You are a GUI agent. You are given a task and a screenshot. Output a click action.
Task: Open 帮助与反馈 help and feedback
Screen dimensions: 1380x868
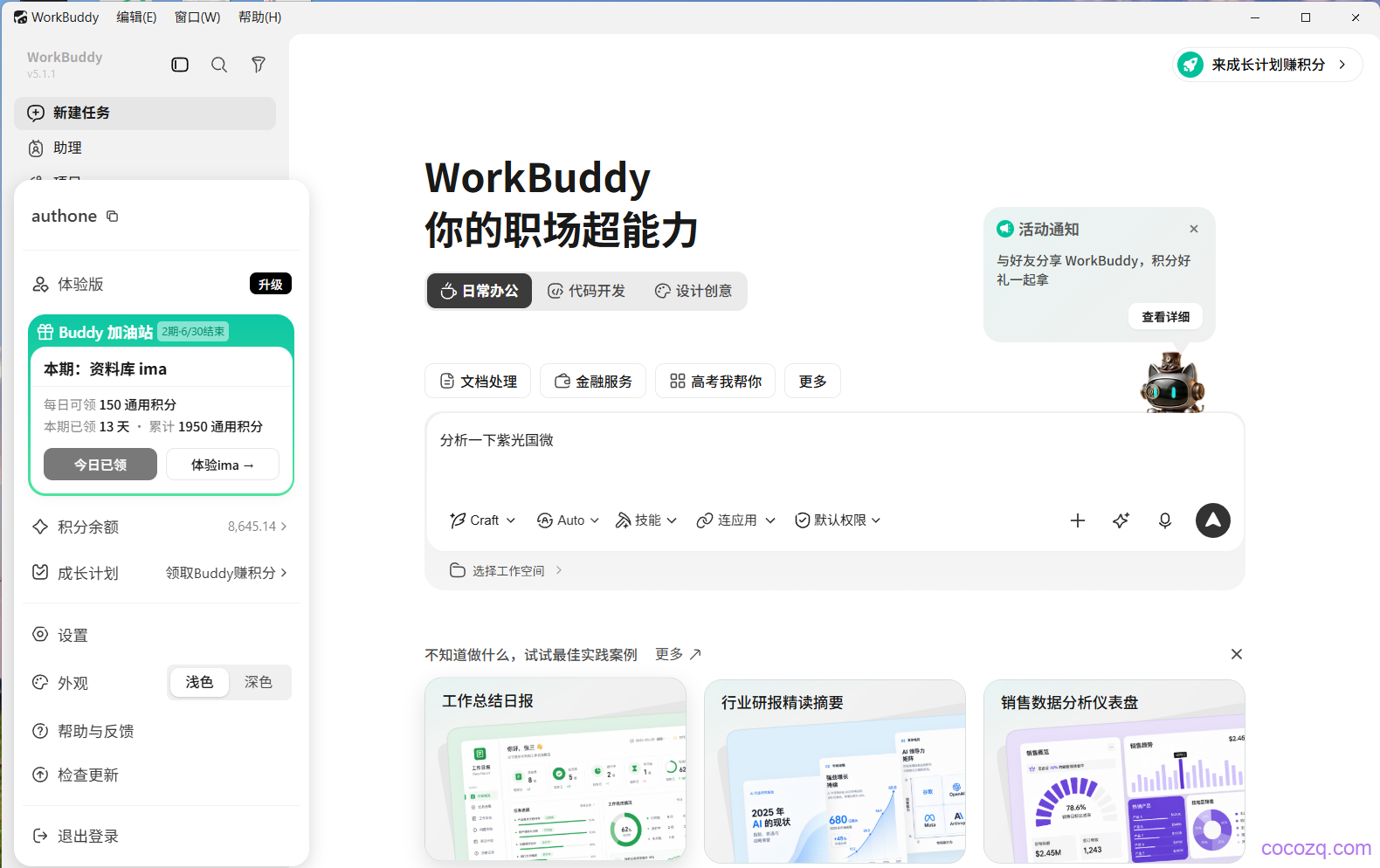(x=160, y=731)
